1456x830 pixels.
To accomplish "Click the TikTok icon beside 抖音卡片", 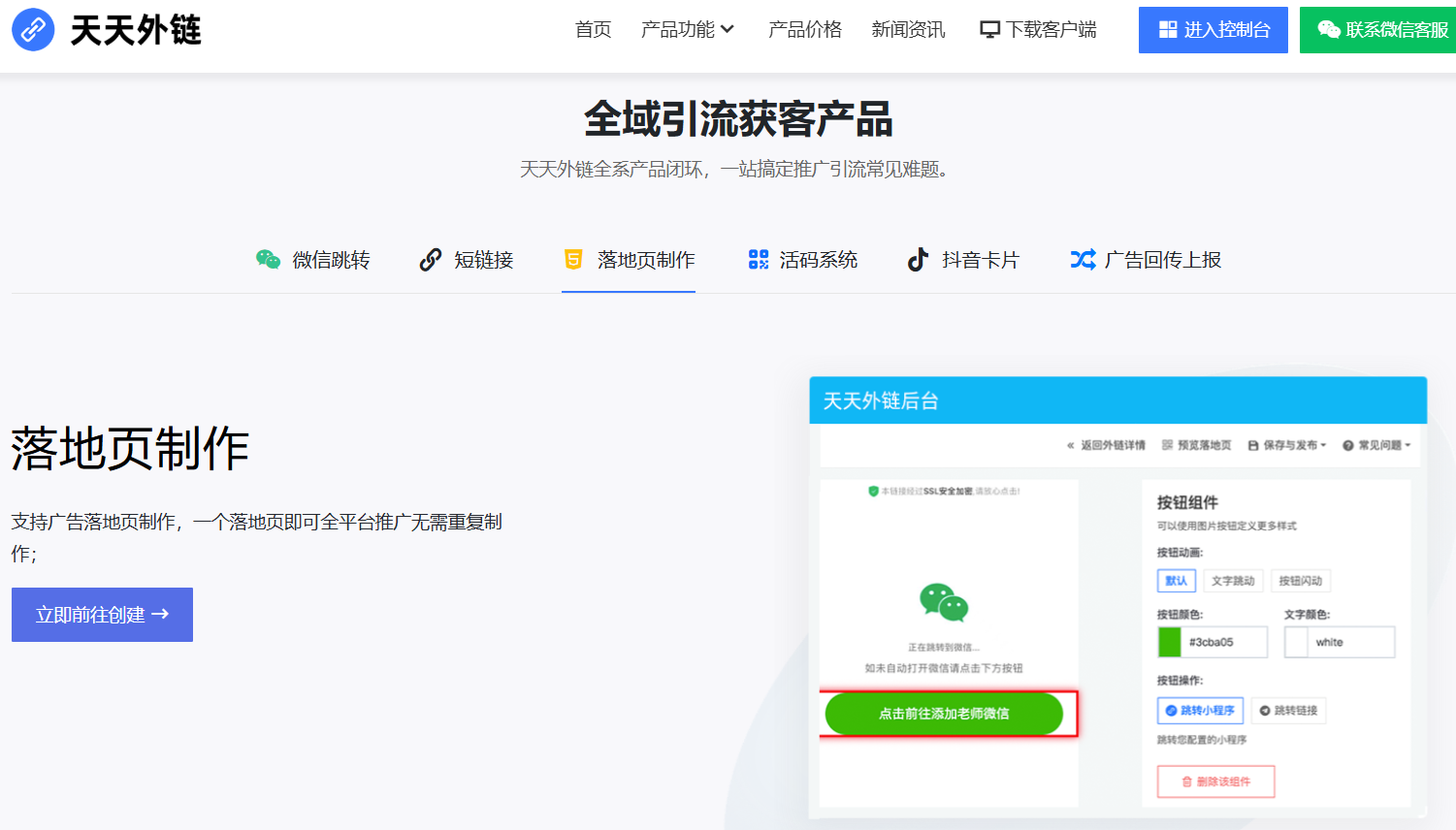I will tap(918, 260).
